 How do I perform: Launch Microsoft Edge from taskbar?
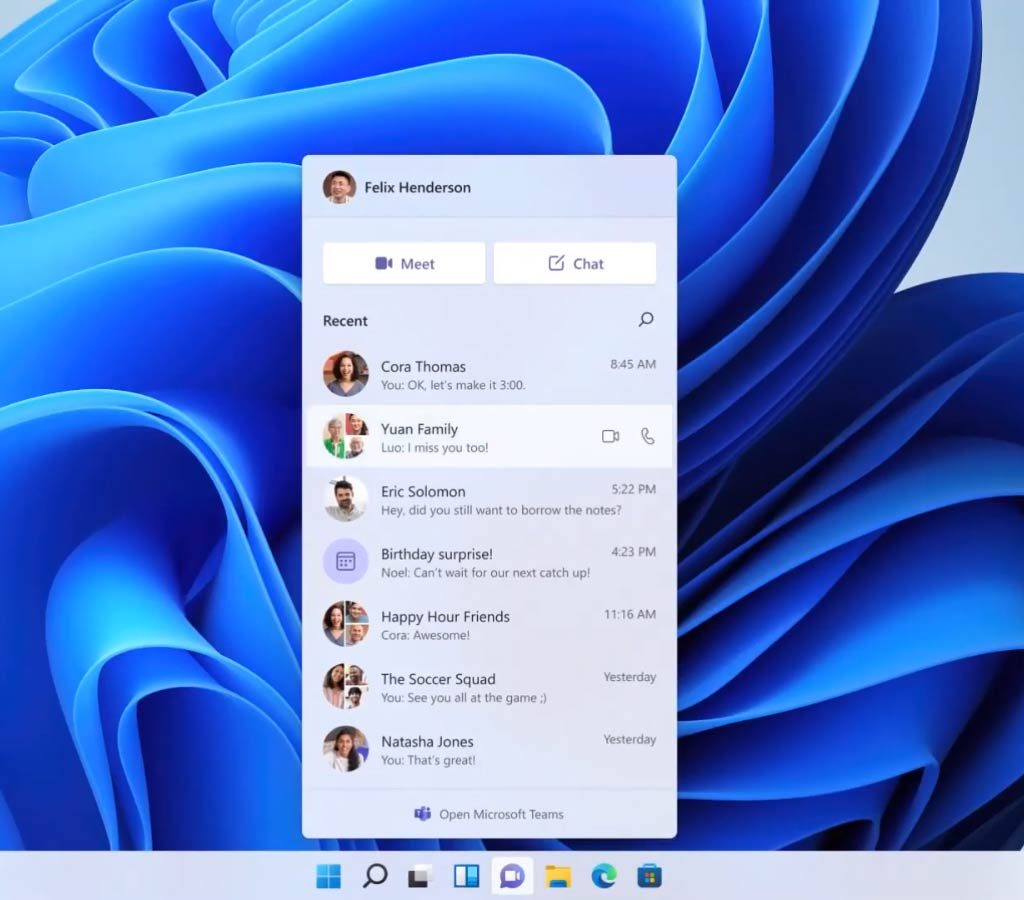click(x=604, y=876)
